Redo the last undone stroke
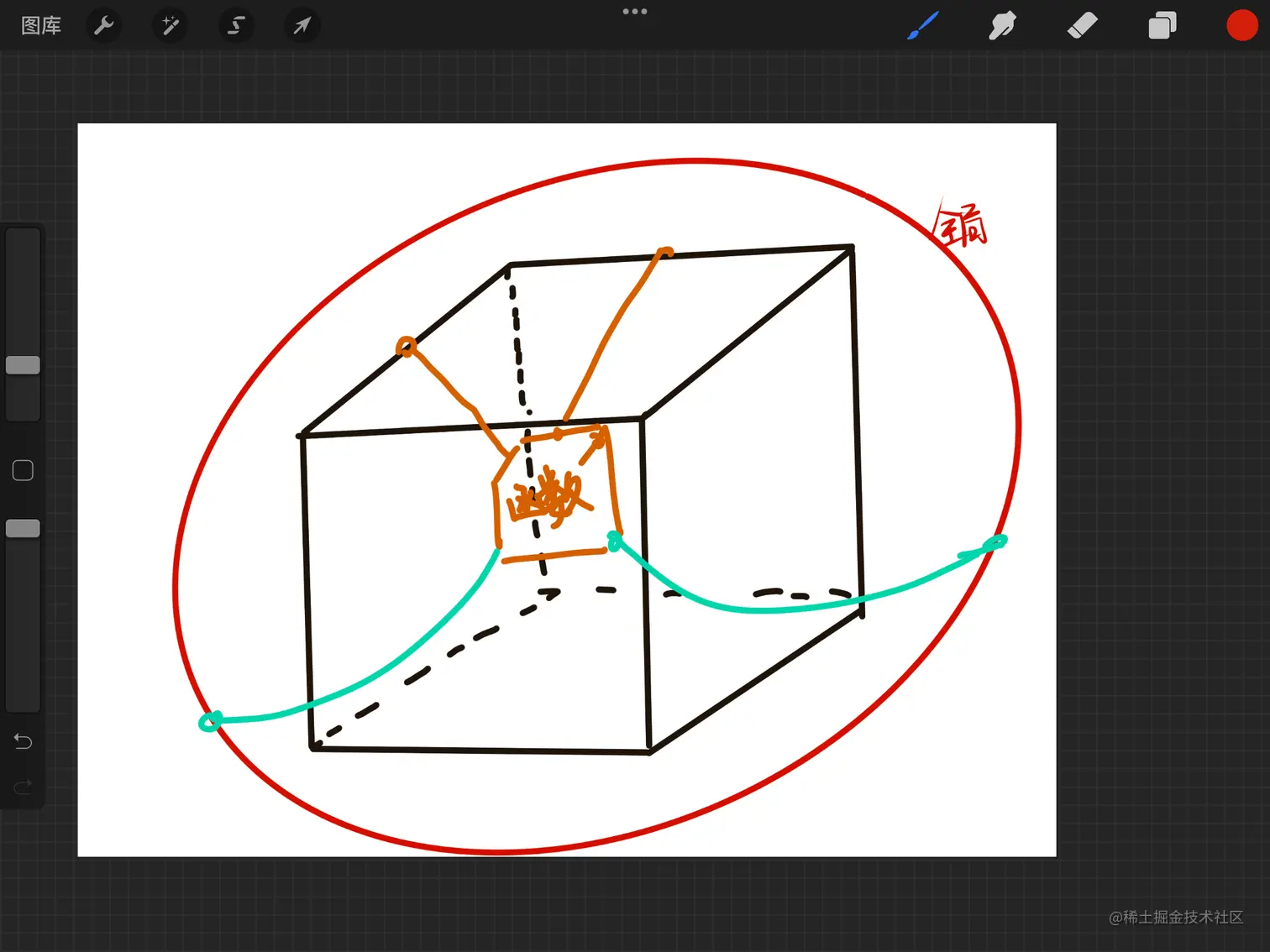1270x952 pixels. point(23,787)
